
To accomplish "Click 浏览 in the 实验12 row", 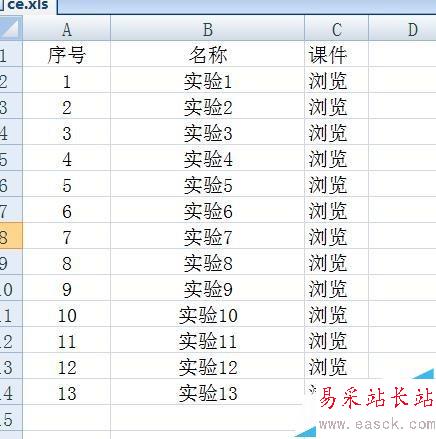I will 336,367.
